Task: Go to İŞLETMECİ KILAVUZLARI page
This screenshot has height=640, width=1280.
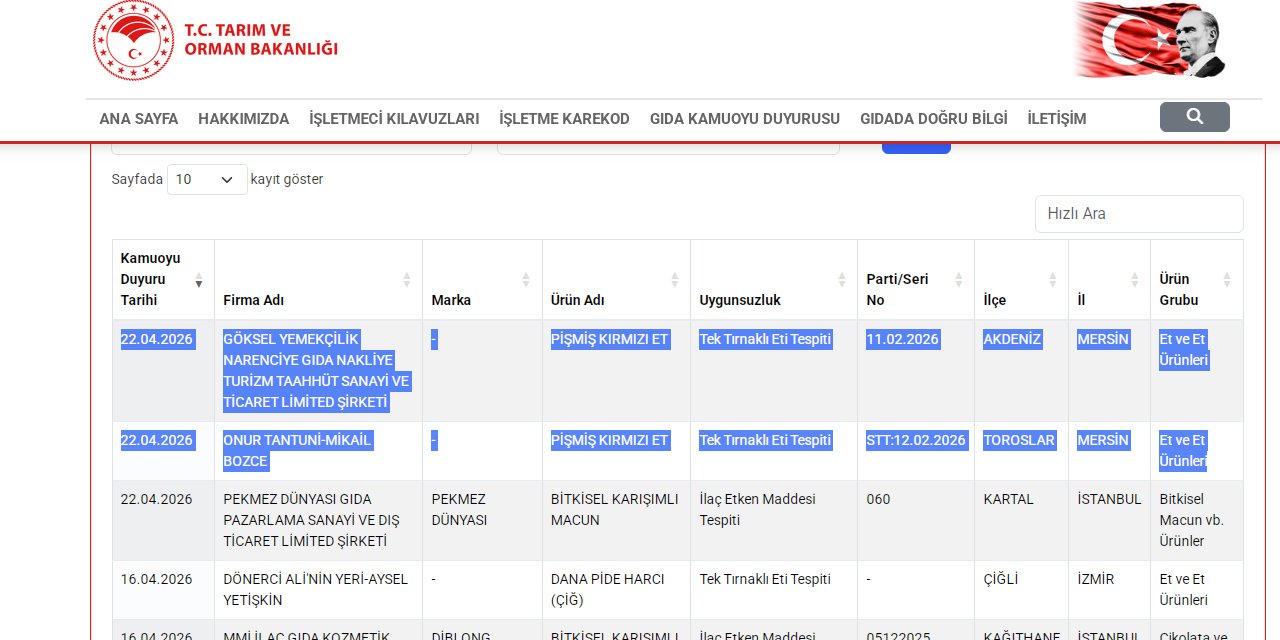Action: pos(394,118)
